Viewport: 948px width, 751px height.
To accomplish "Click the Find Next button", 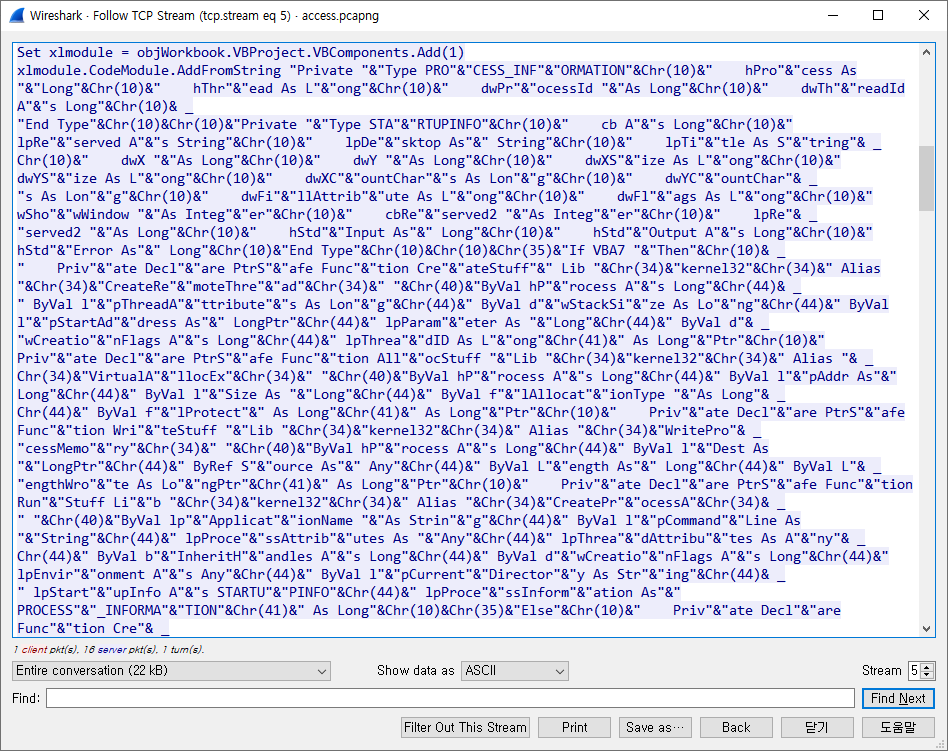I will coord(898,698).
